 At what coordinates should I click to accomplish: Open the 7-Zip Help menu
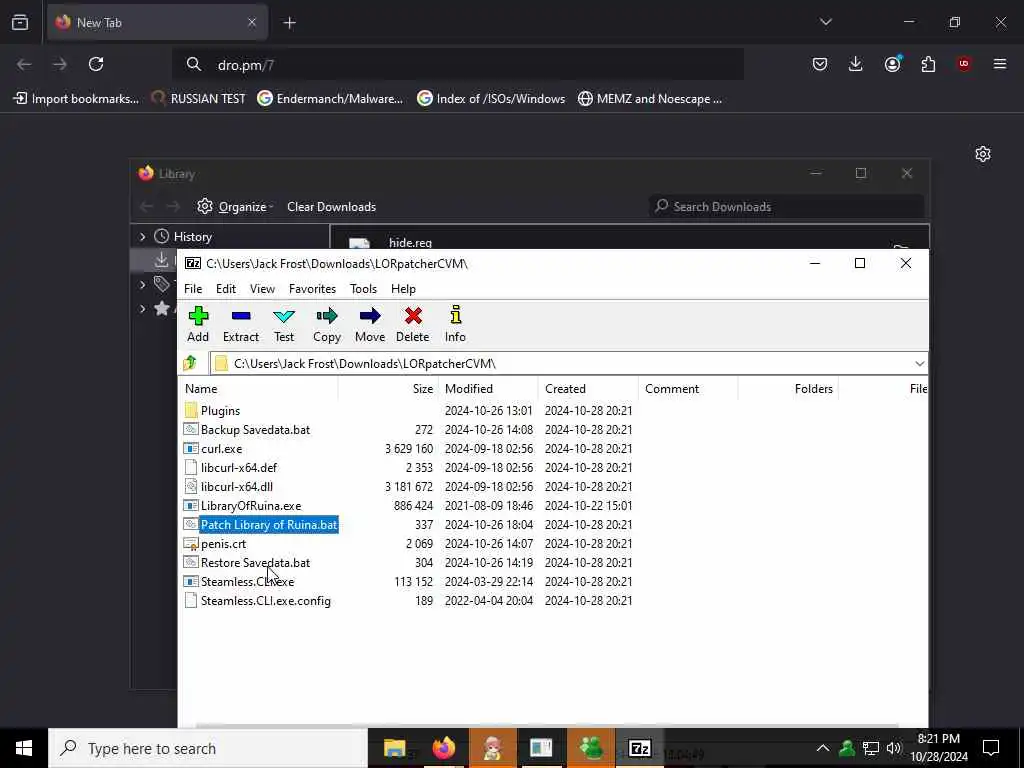(x=403, y=289)
